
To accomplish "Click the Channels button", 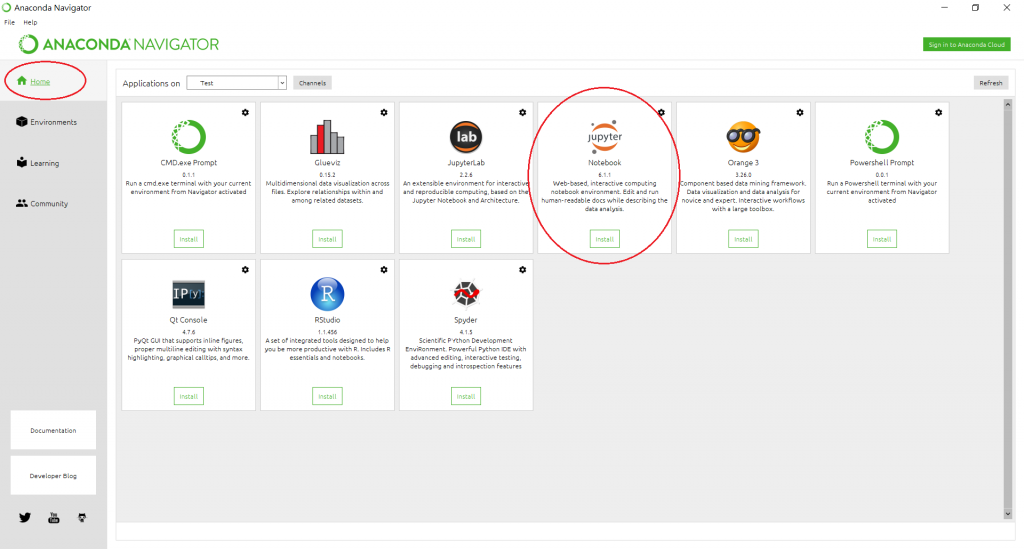I will (x=312, y=83).
